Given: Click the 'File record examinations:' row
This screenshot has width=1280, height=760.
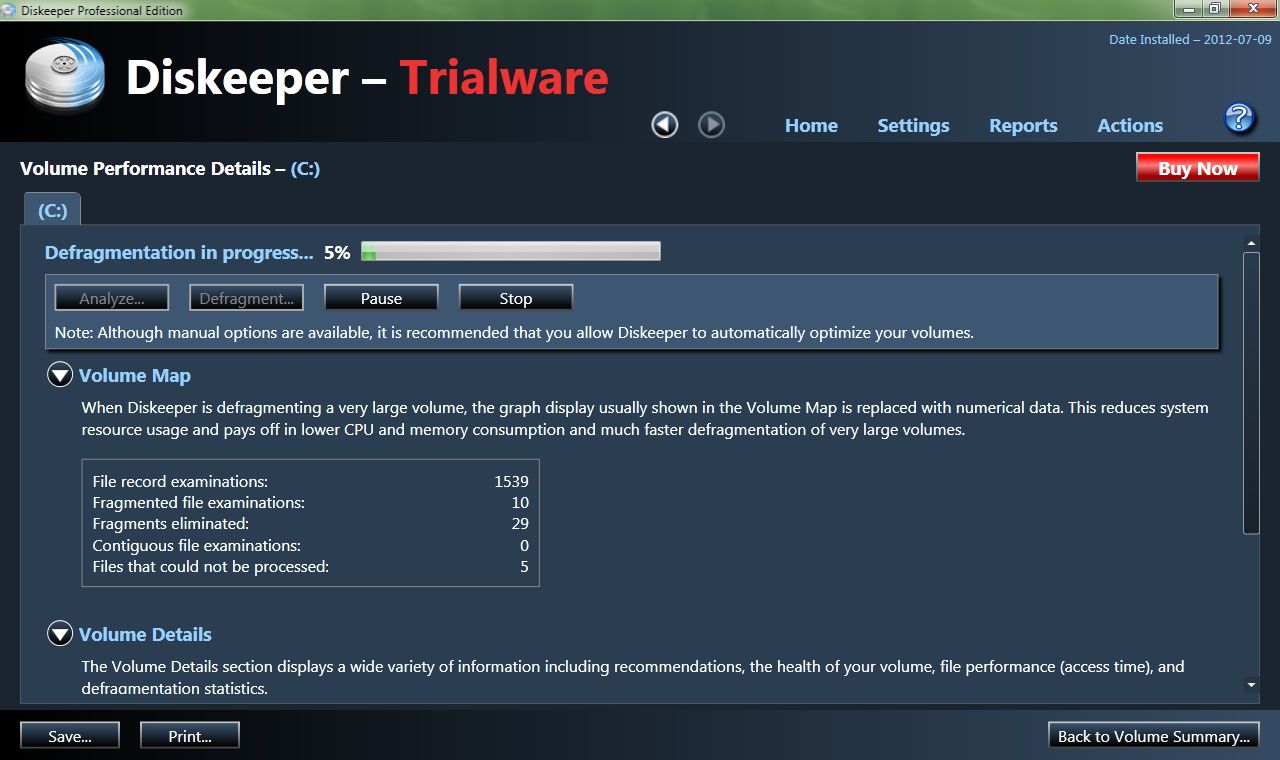Looking at the screenshot, I should (x=310, y=481).
